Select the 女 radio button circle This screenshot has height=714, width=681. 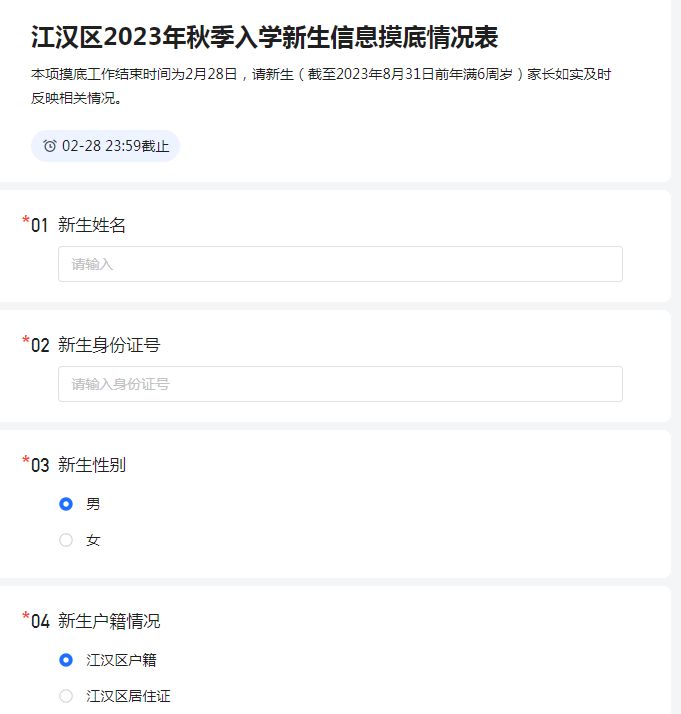click(66, 540)
